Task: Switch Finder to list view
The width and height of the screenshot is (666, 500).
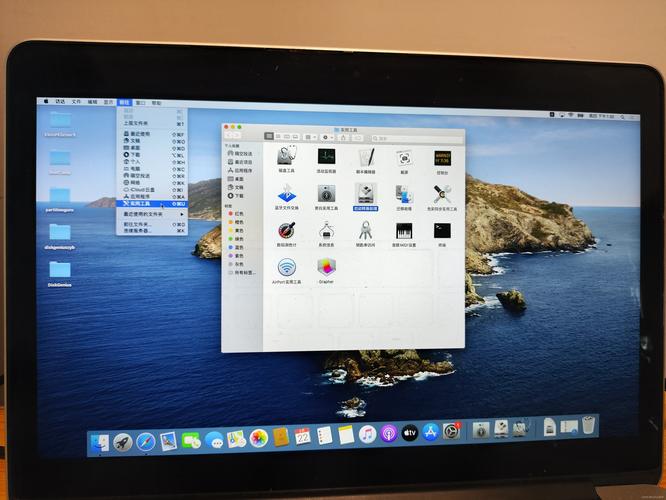Action: [x=277, y=136]
